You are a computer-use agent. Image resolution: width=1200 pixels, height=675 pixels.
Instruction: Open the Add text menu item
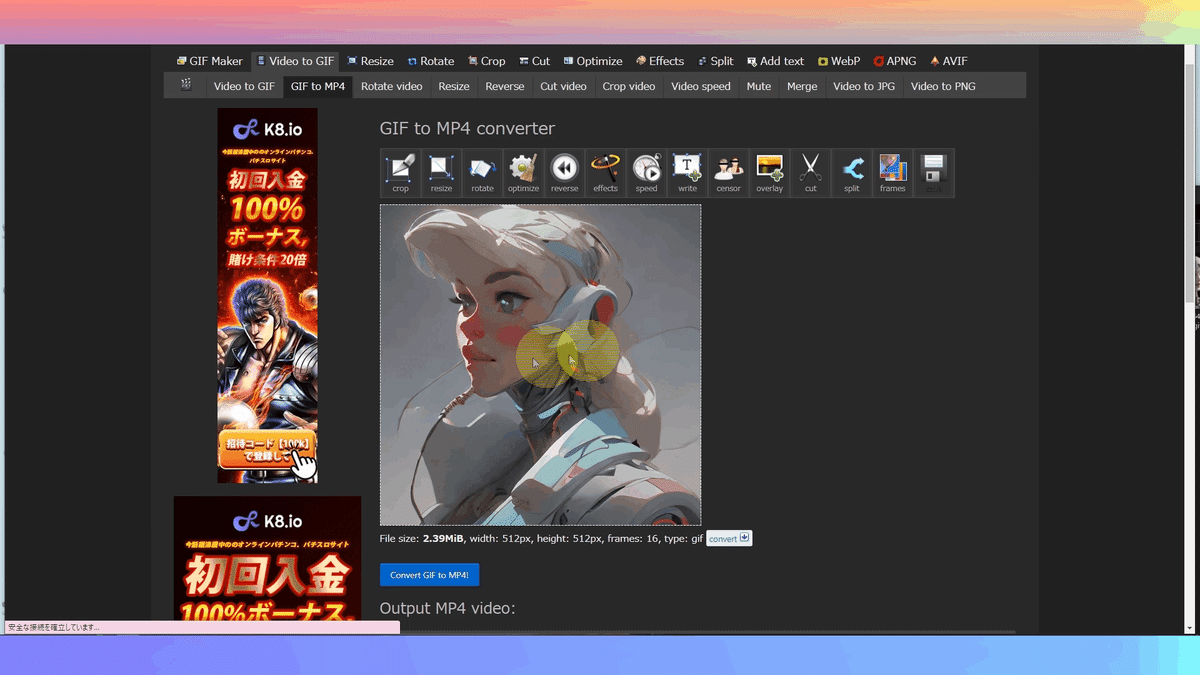pyautogui.click(x=775, y=61)
